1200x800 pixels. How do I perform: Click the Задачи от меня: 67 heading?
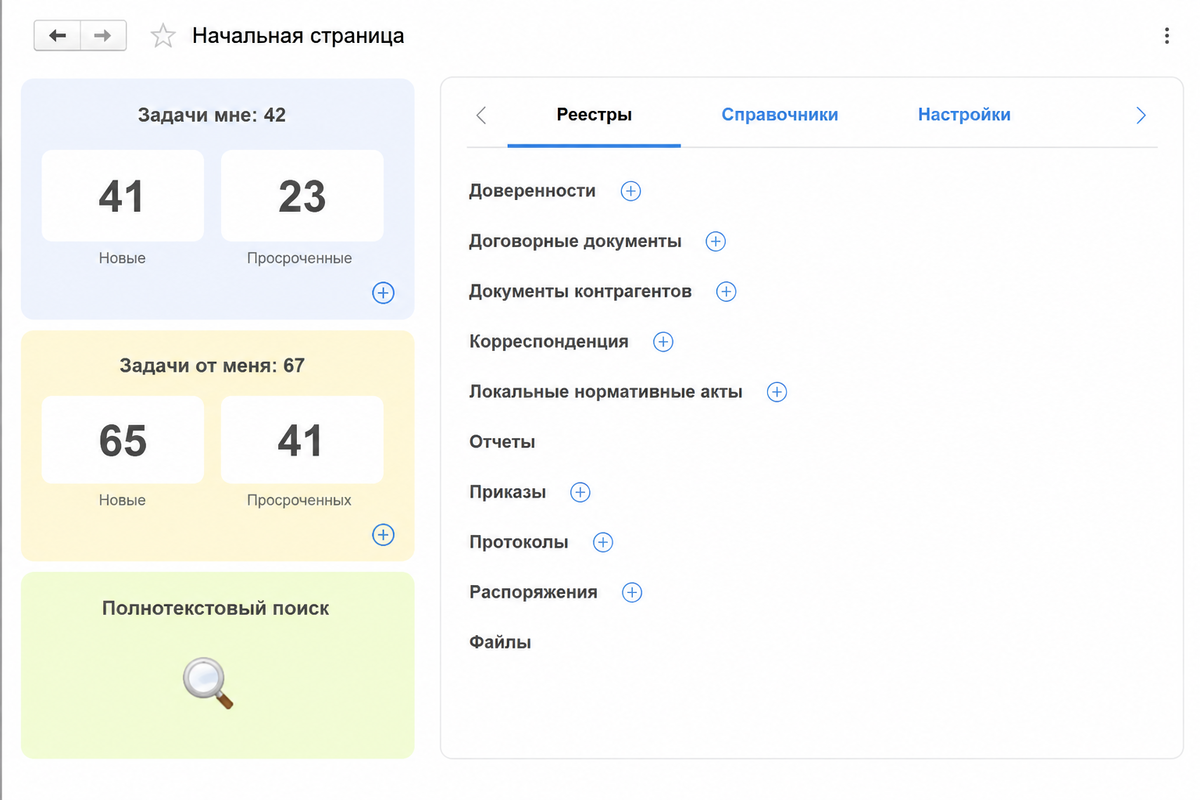212,365
